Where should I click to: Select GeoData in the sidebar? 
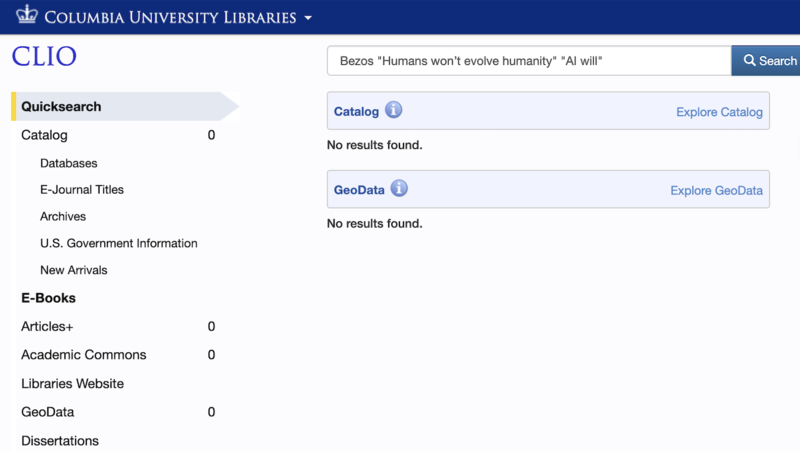47,412
